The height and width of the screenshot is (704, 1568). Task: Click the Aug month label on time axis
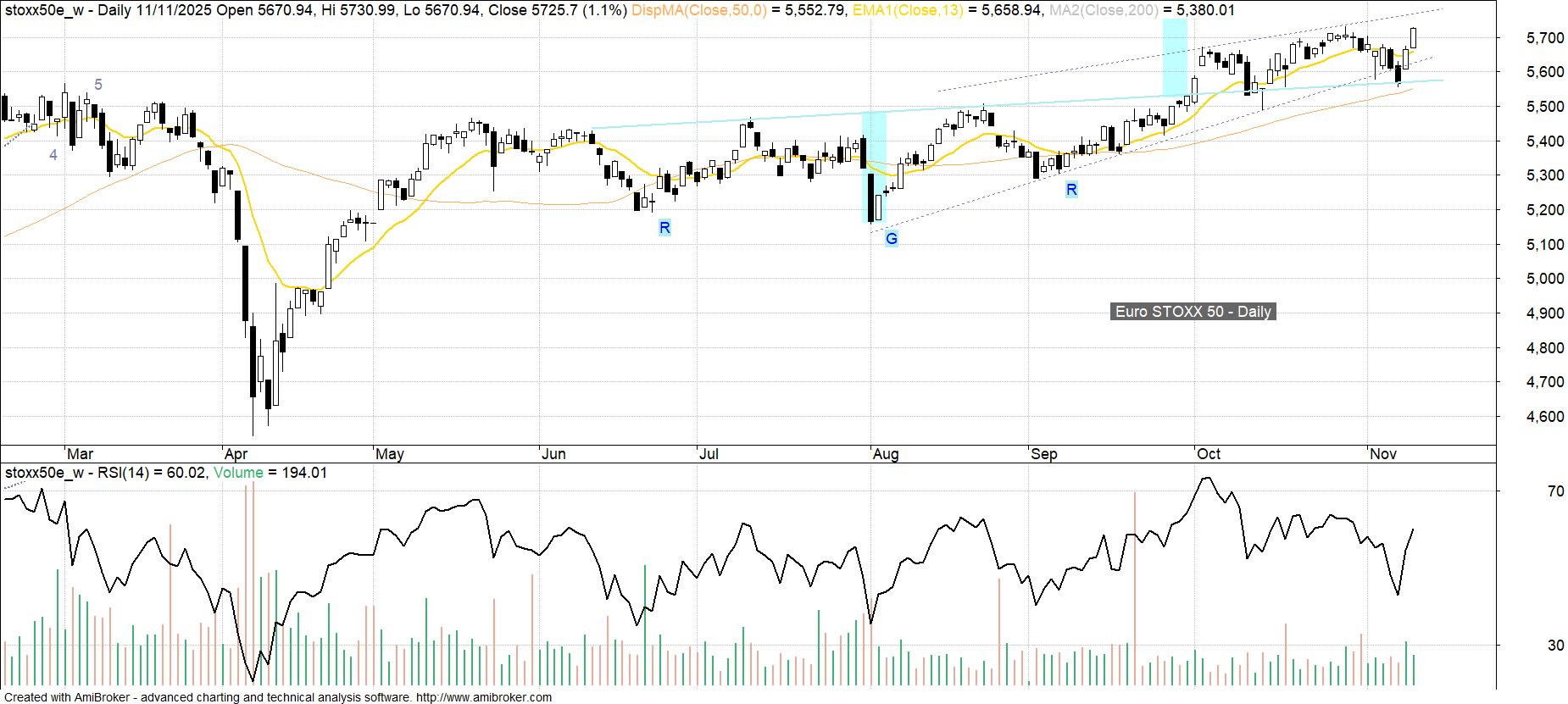coord(885,454)
